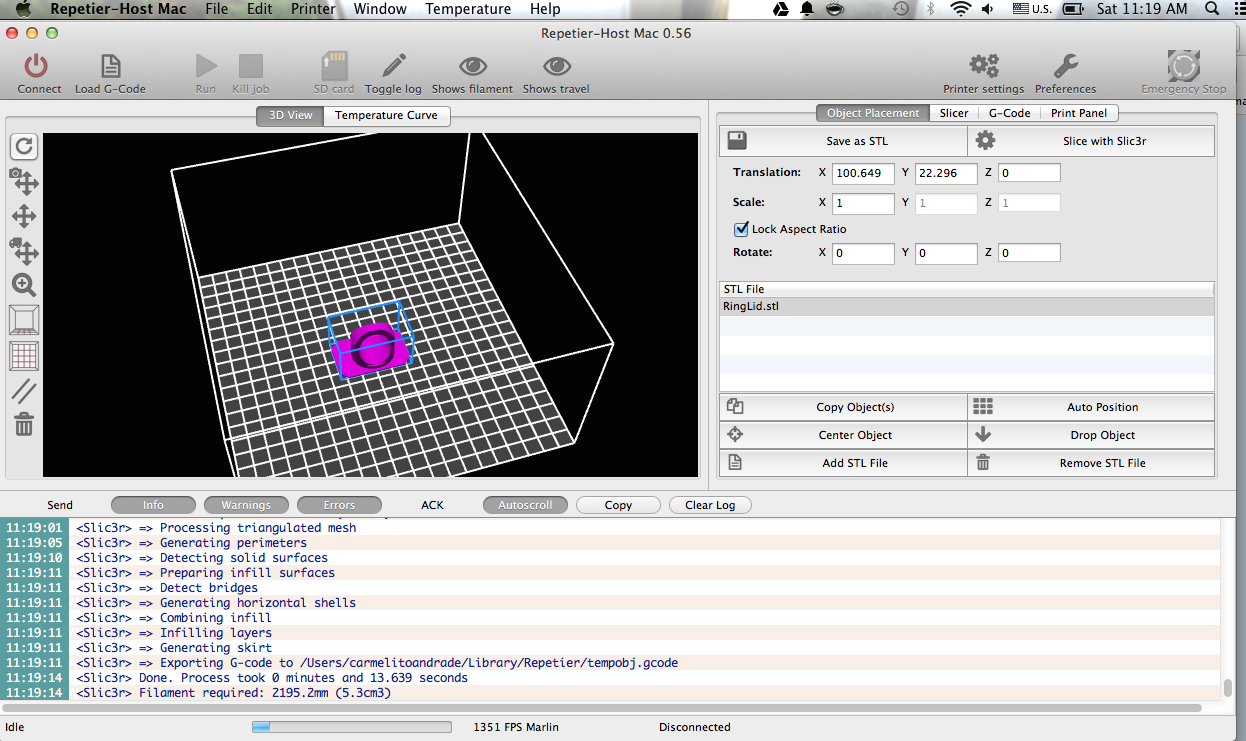Toggle the Shows filament eye
The width and height of the screenshot is (1246, 741).
[472, 66]
